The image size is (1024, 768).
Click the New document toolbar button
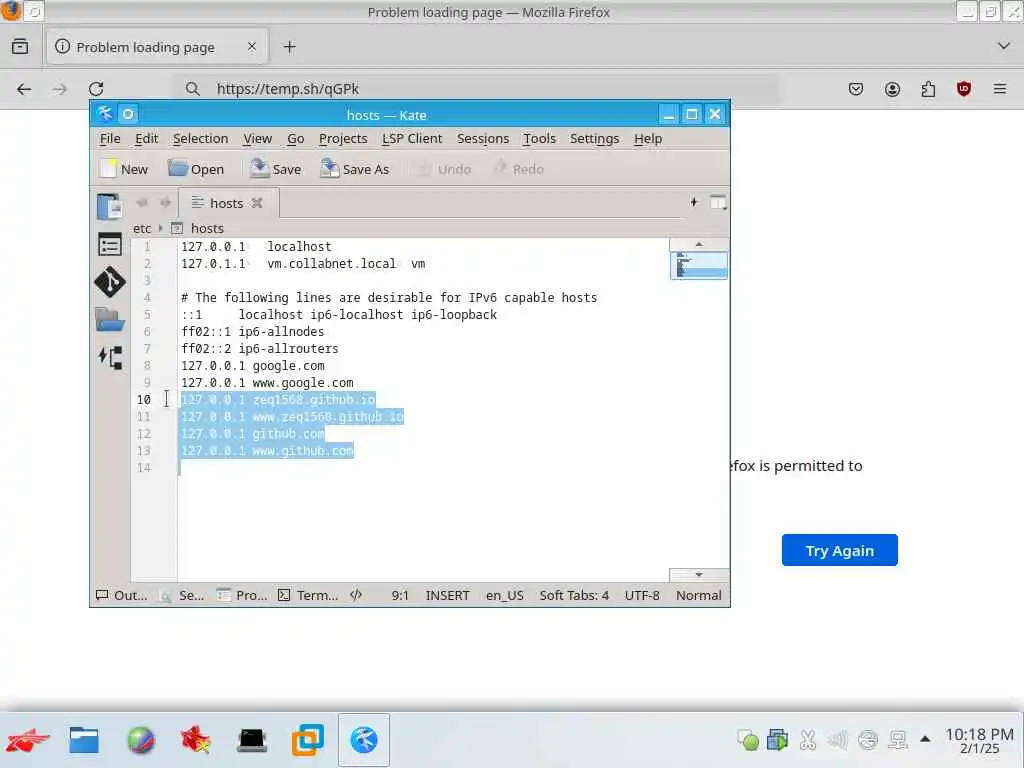(x=123, y=169)
